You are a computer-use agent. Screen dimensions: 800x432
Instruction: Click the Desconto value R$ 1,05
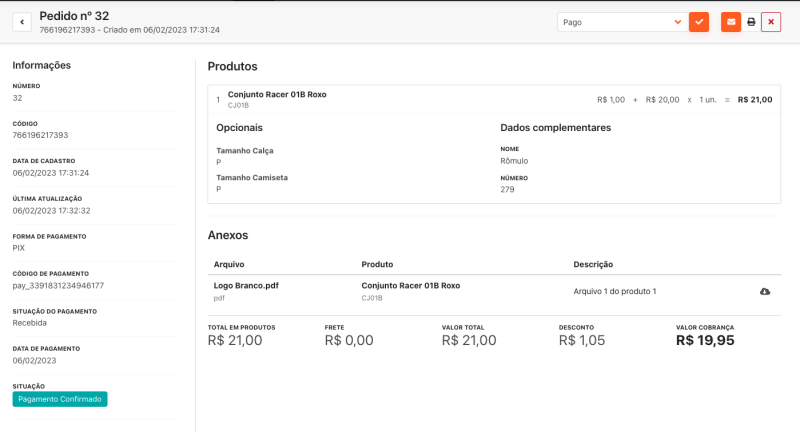pyautogui.click(x=581, y=341)
